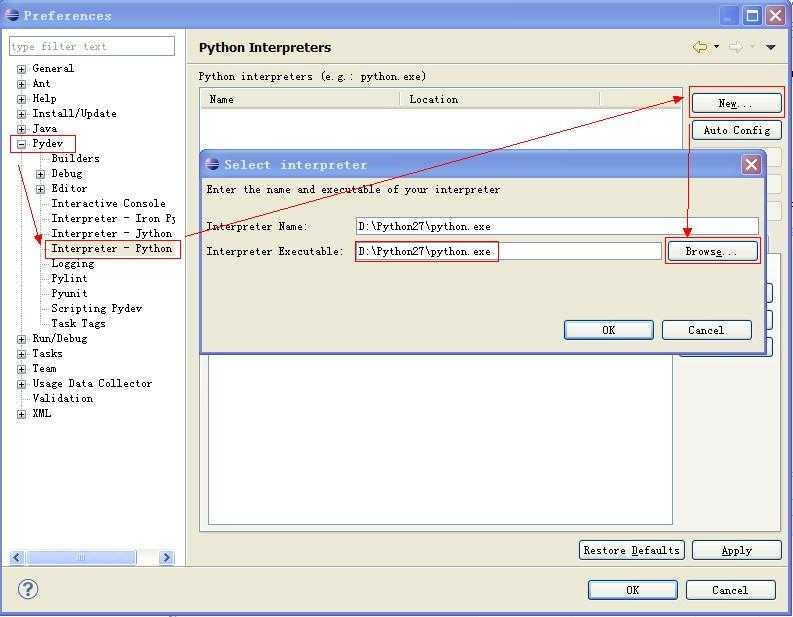
Task: Click the Apply button
Action: click(736, 550)
